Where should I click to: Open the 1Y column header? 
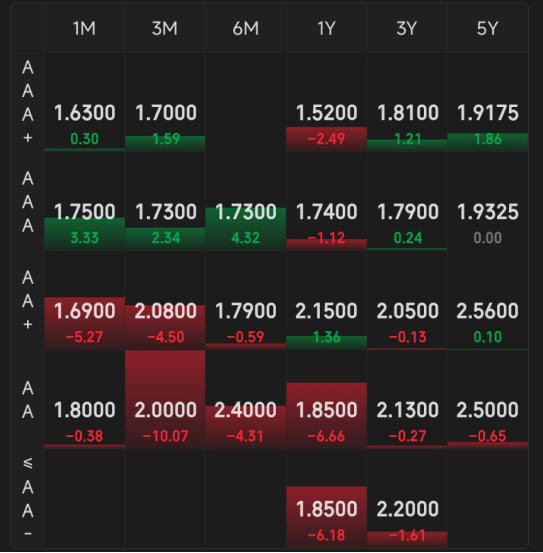[327, 28]
